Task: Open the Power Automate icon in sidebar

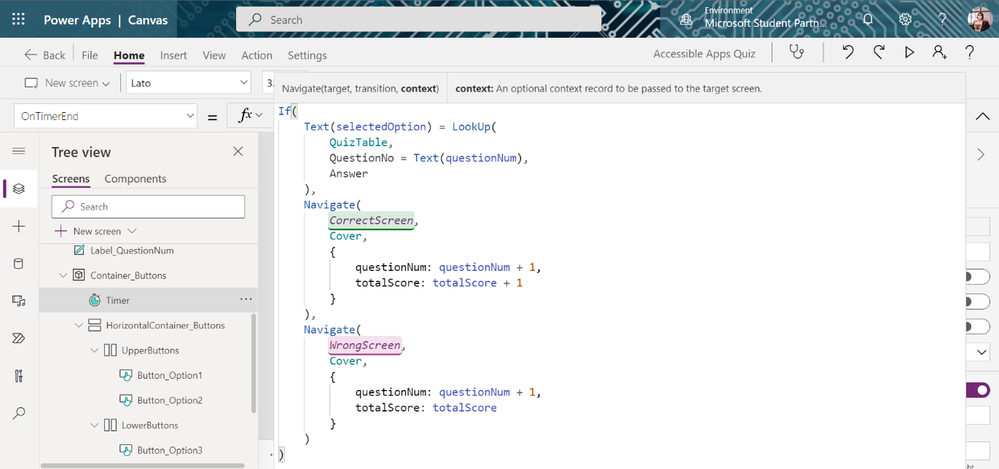Action: click(18, 338)
